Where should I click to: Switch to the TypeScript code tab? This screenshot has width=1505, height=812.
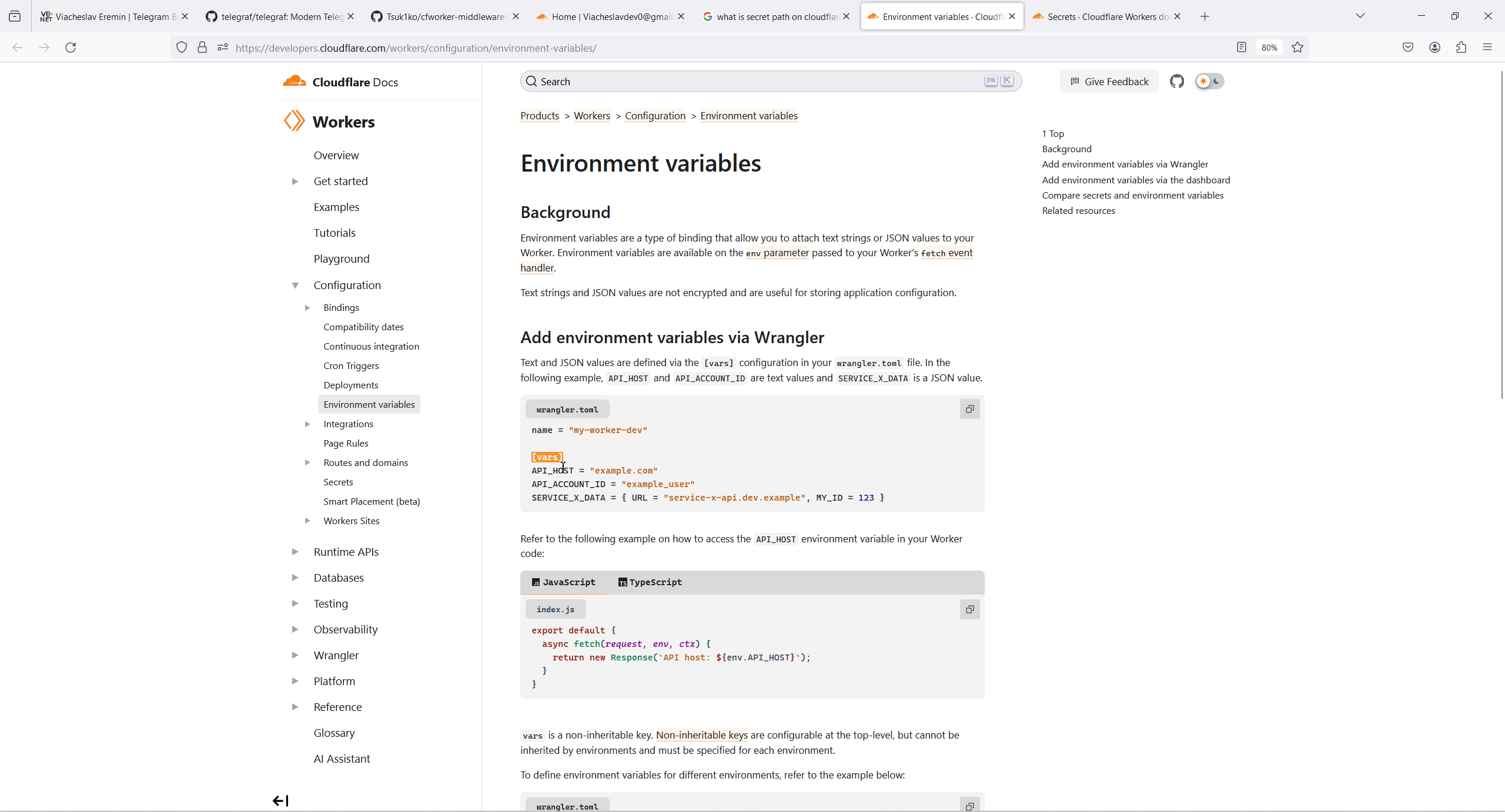(x=650, y=582)
